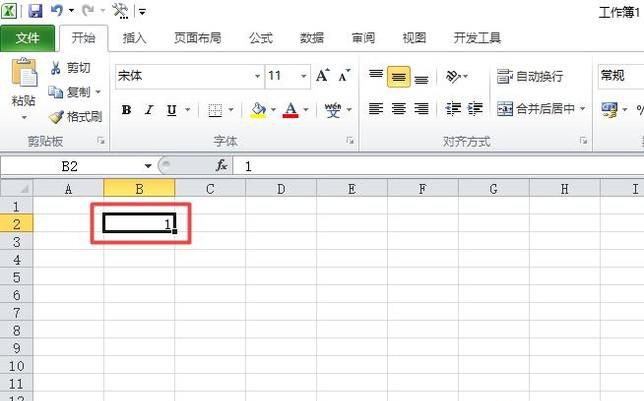Click the name box showing B2
The image size is (644, 401).
coord(70,166)
